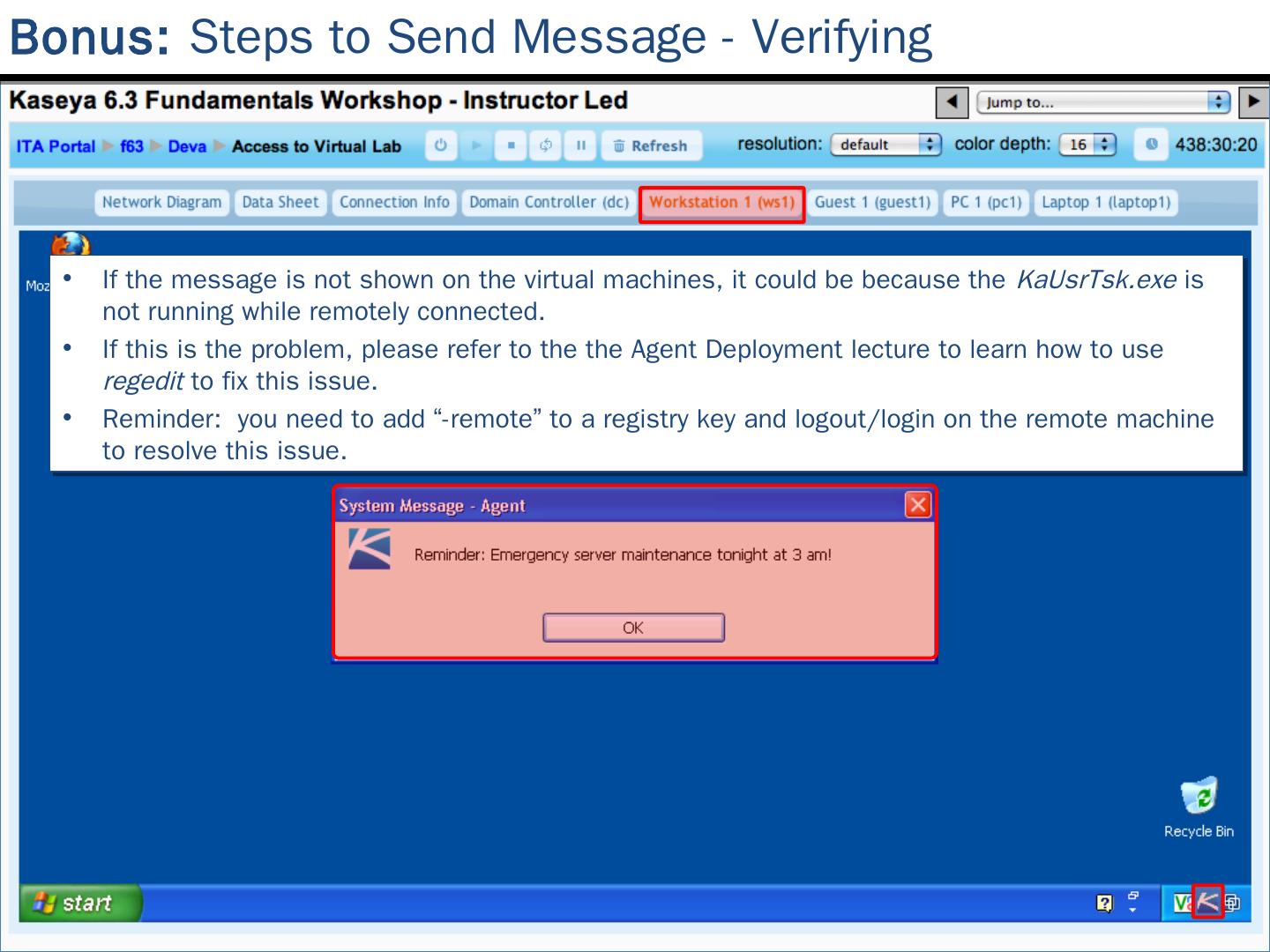Switch to PC 1 (pc1) tab
1270x952 pixels.
(986, 203)
